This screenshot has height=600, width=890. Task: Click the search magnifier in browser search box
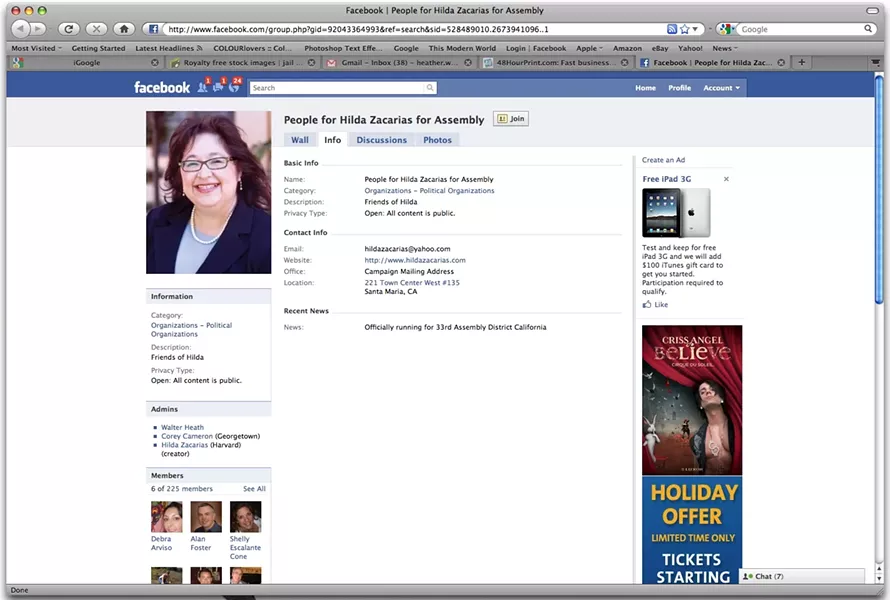click(x=868, y=28)
